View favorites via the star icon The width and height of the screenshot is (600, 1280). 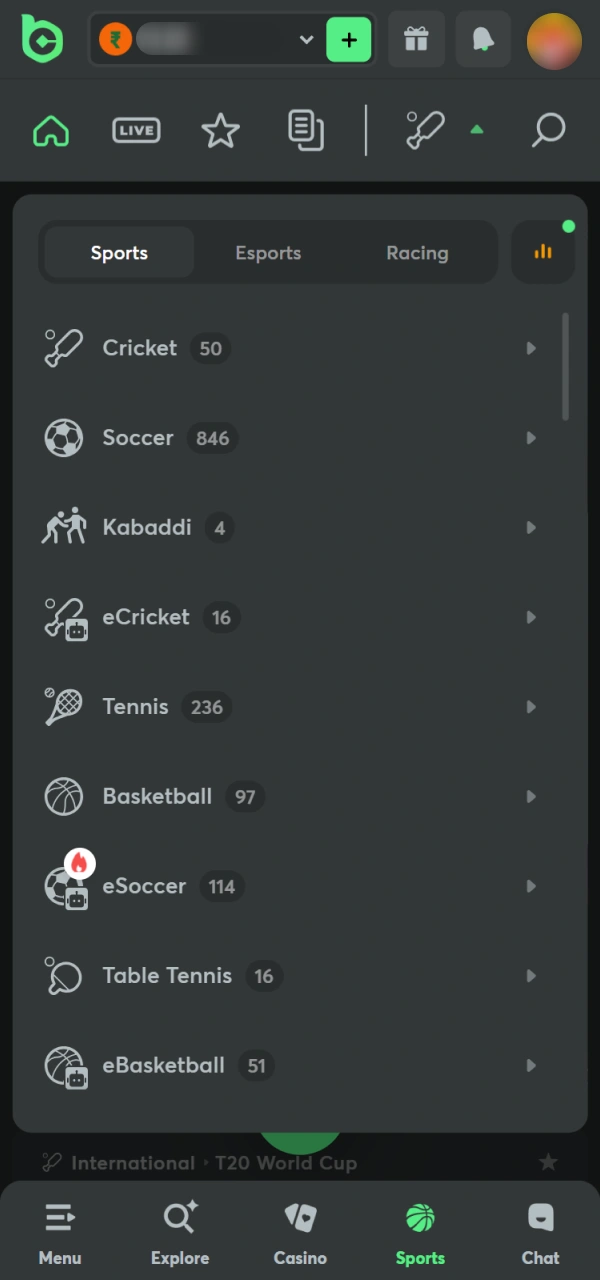tap(220, 130)
